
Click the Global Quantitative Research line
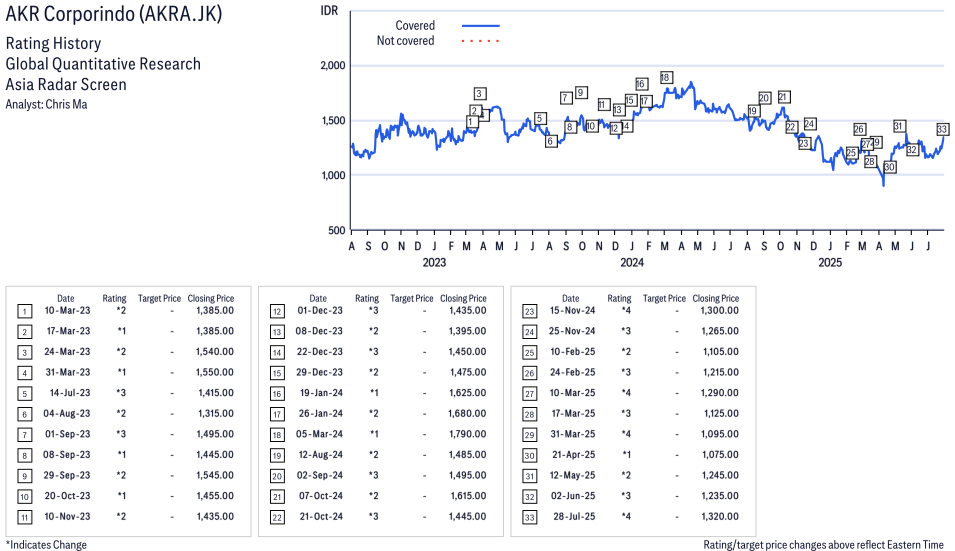tap(103, 64)
